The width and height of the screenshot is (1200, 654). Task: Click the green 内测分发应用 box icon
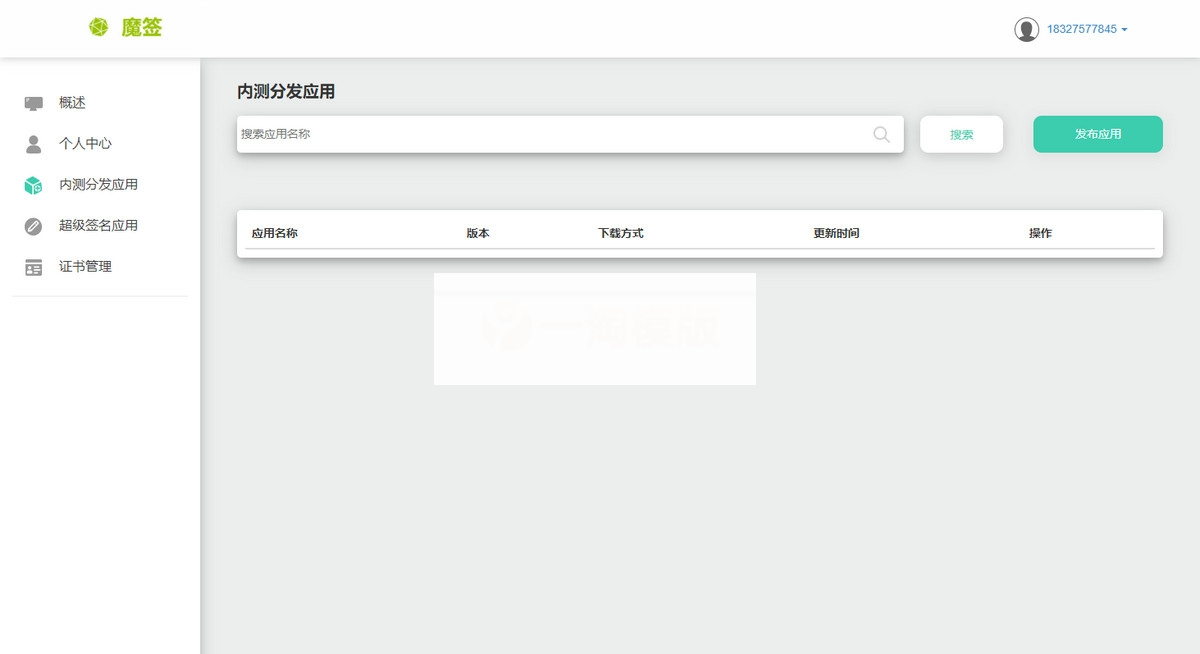[x=33, y=184]
